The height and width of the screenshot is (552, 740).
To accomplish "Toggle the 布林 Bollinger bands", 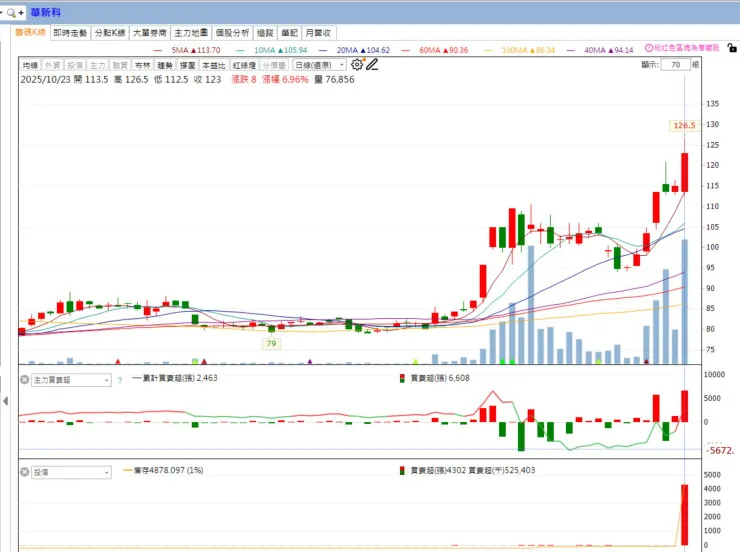I will 143,65.
